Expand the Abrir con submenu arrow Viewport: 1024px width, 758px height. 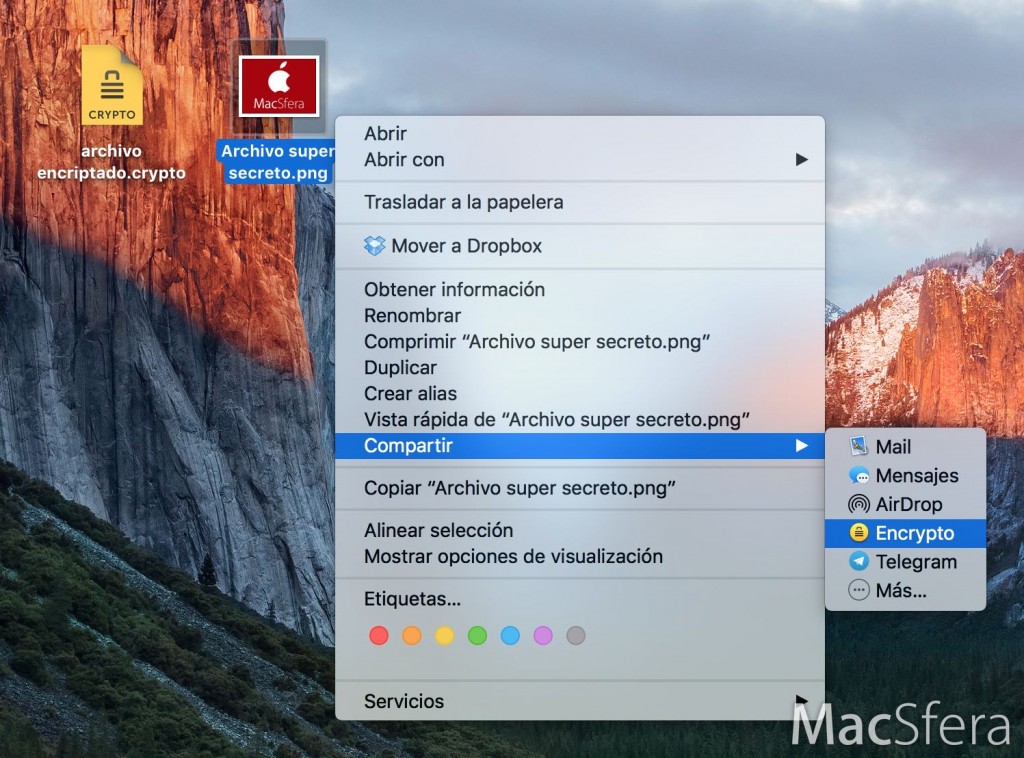click(x=801, y=159)
